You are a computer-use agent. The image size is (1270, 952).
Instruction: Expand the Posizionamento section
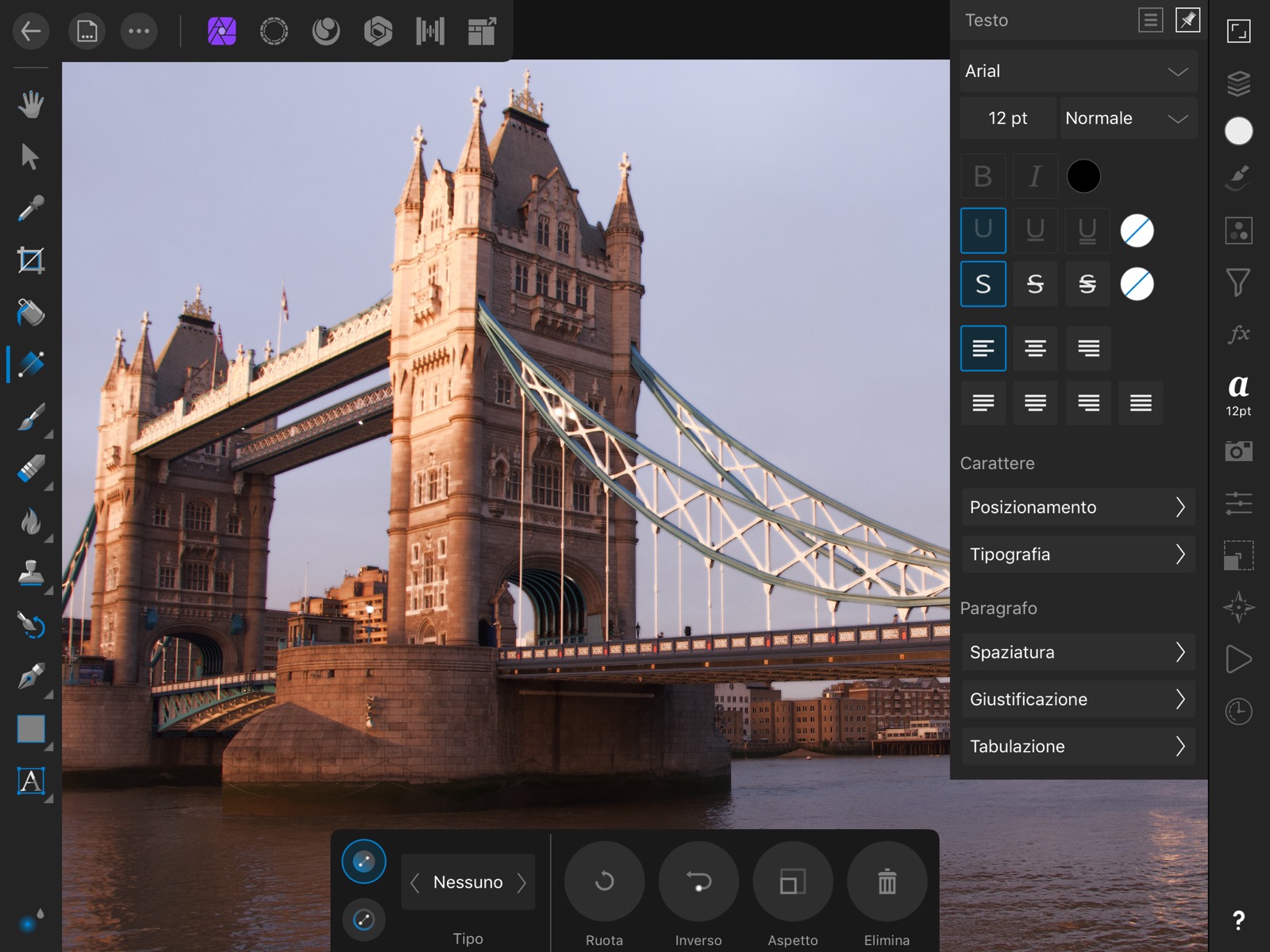1077,507
